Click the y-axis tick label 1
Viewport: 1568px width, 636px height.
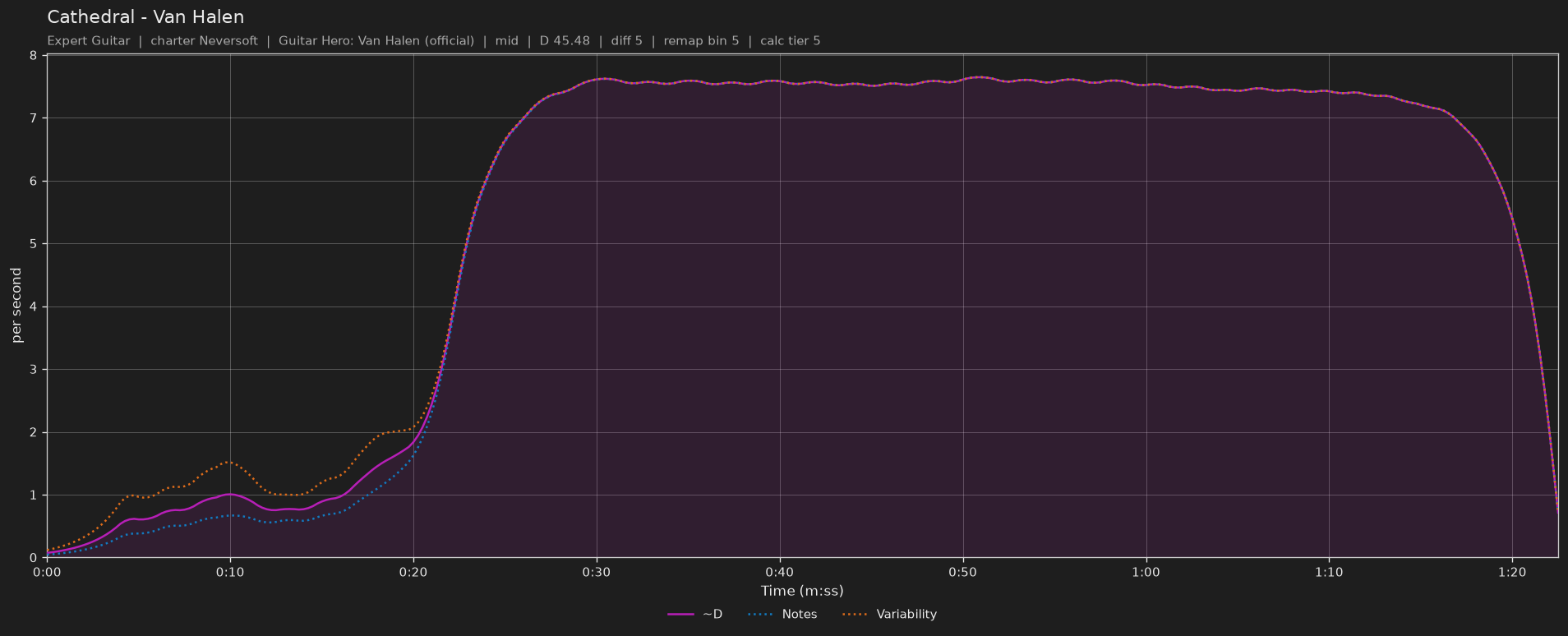point(34,495)
